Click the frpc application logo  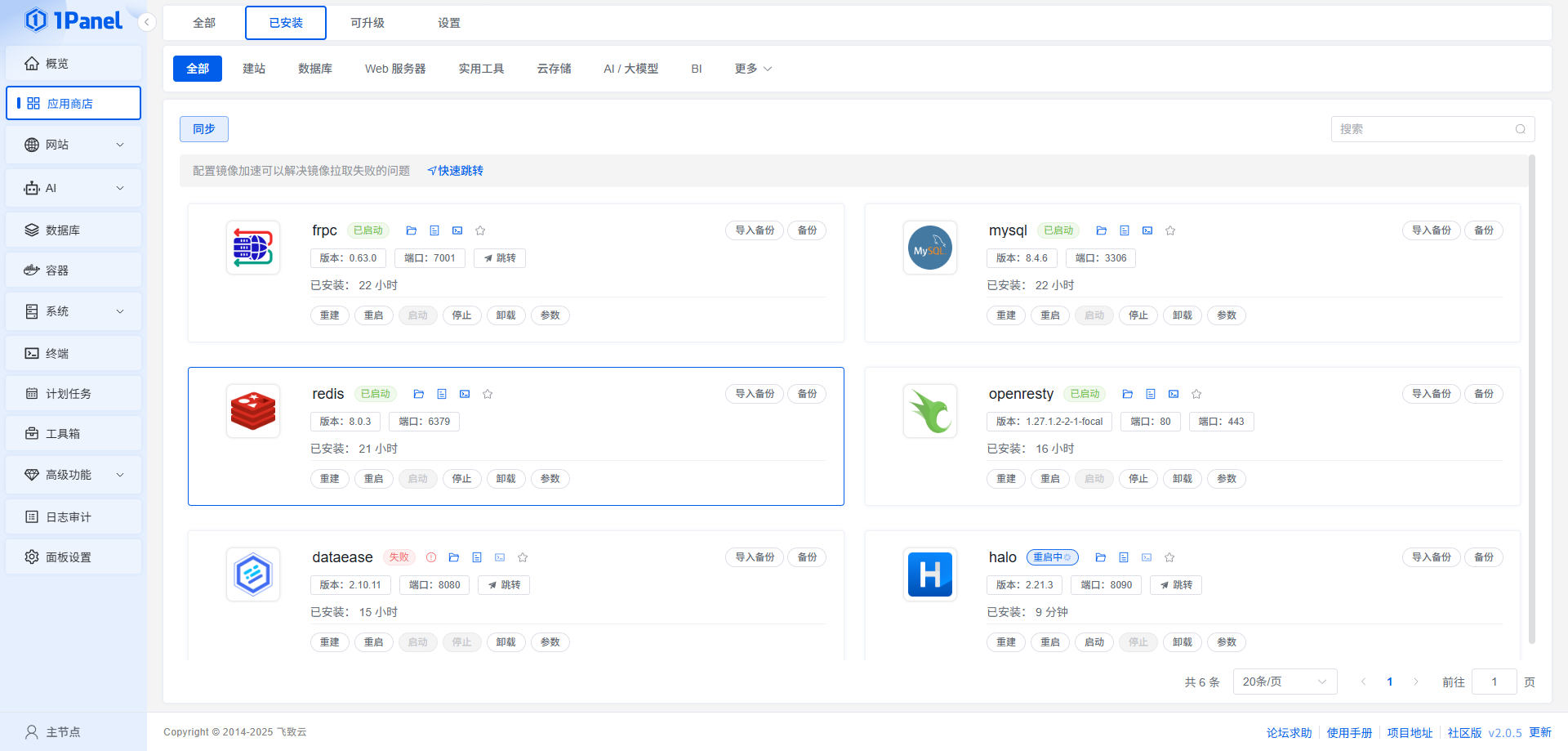click(x=253, y=248)
